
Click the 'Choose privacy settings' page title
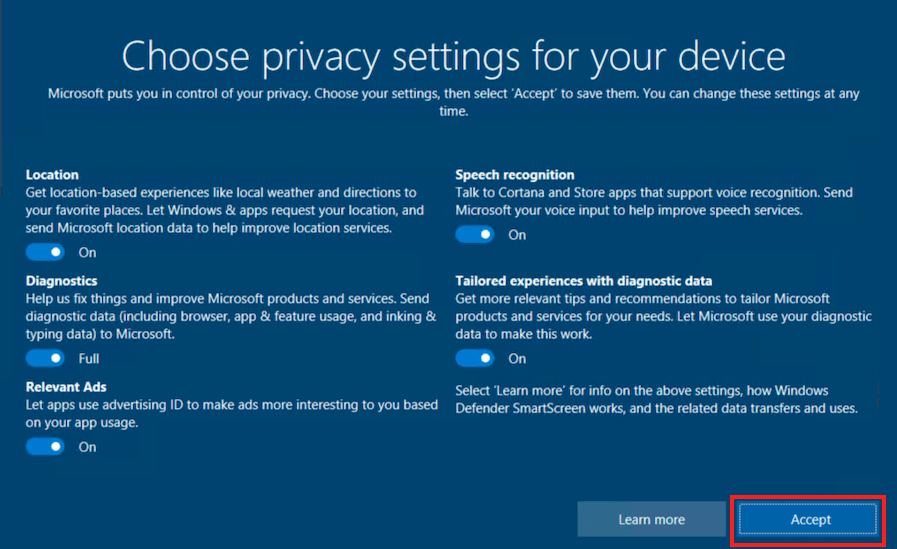(454, 57)
